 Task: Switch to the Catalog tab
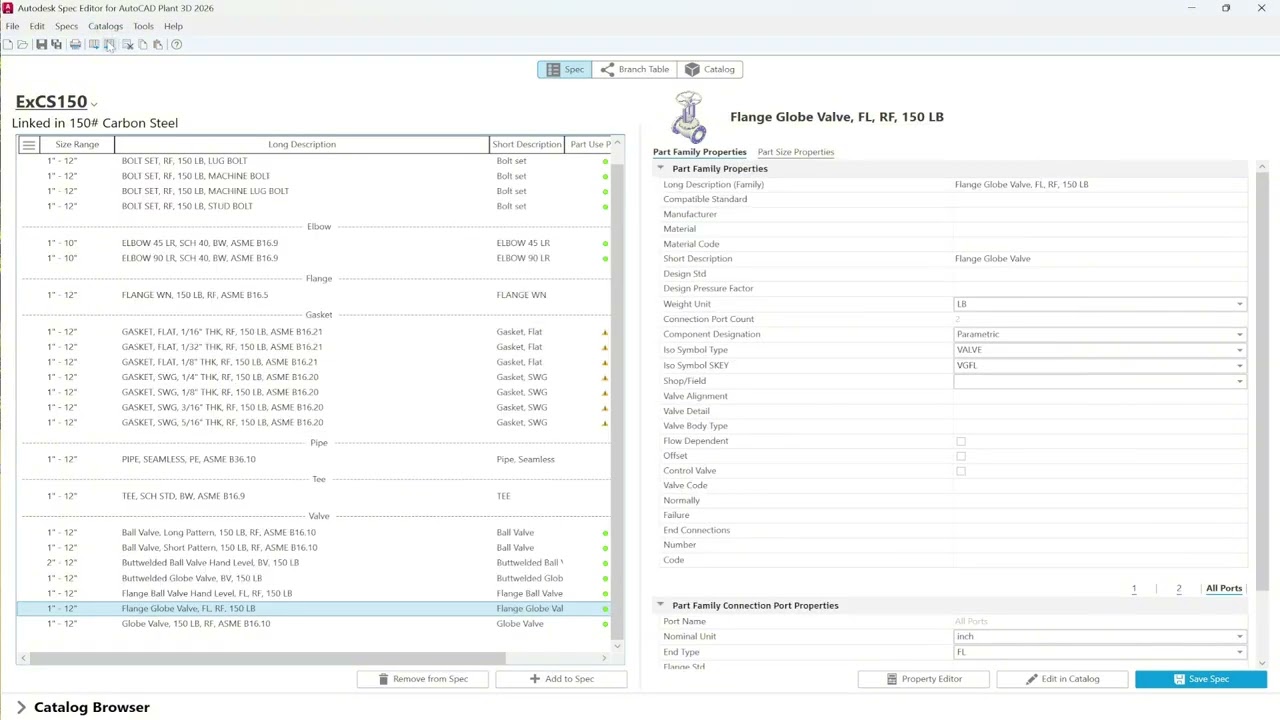[709, 70]
